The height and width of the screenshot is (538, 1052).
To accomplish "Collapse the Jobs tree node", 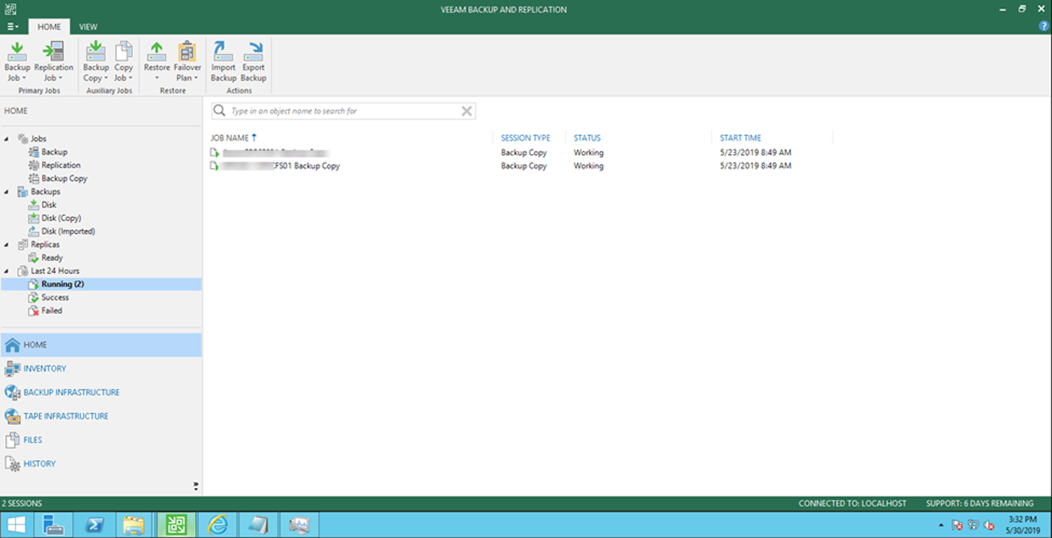I will point(7,139).
